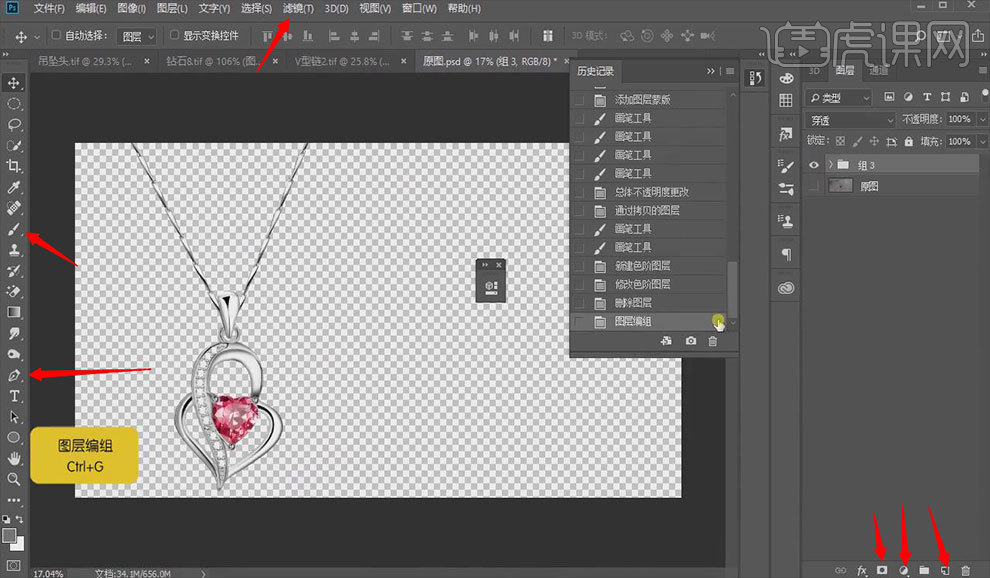This screenshot has width=990, height=578.
Task: Toggle lock all for the layer
Action: tap(908, 141)
